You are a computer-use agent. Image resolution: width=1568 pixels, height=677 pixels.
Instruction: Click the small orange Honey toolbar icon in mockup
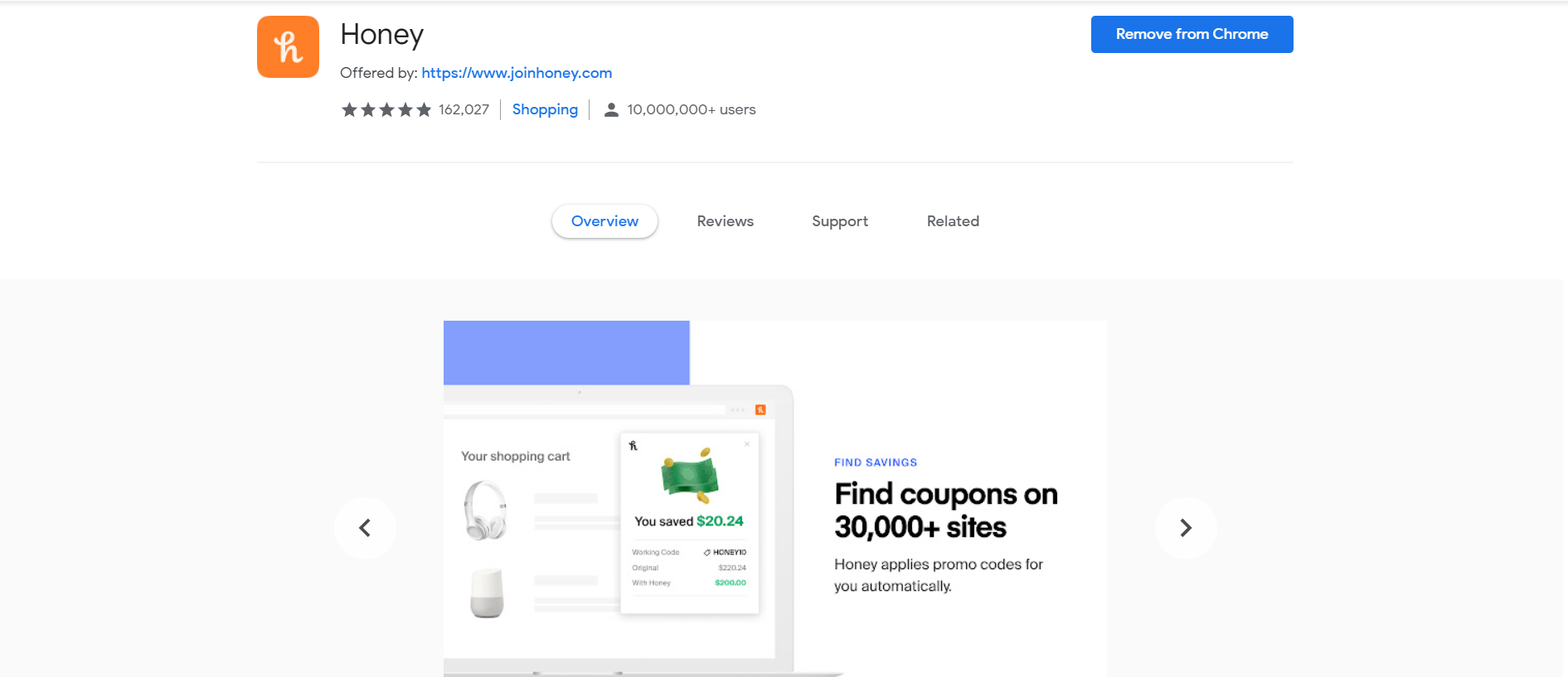[760, 409]
